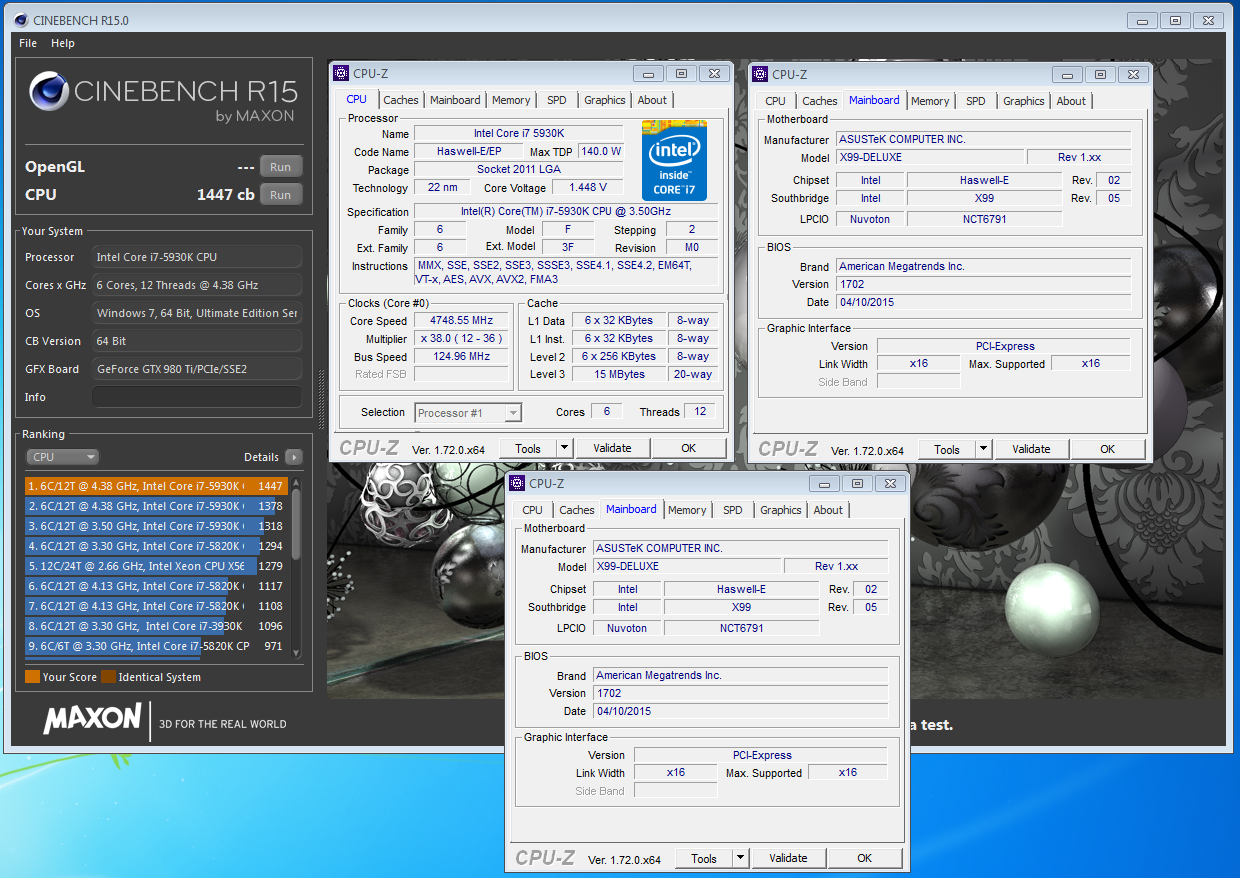Click the Identical System brown swatch
1240x878 pixels.
click(x=108, y=677)
